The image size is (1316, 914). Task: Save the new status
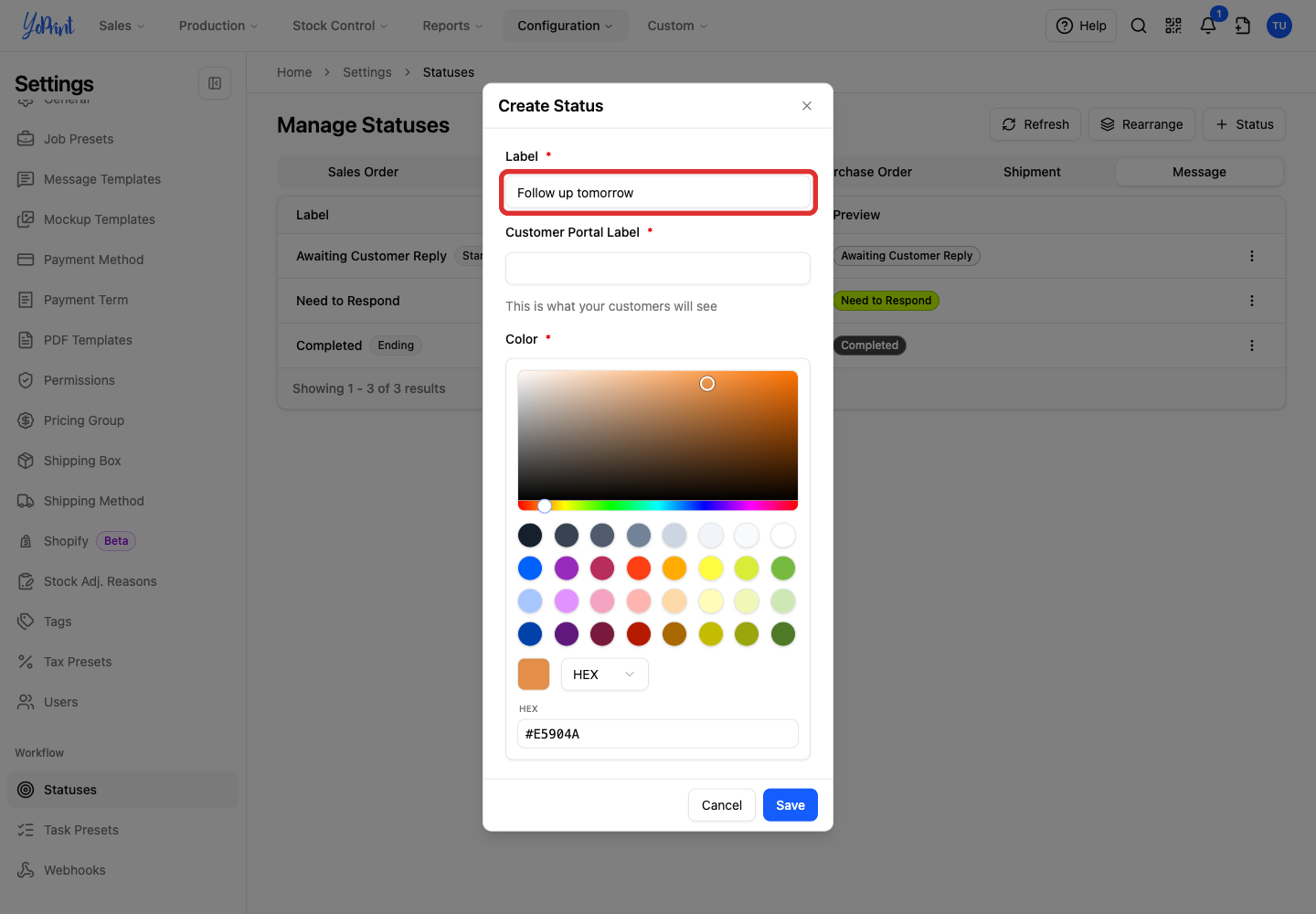(791, 805)
